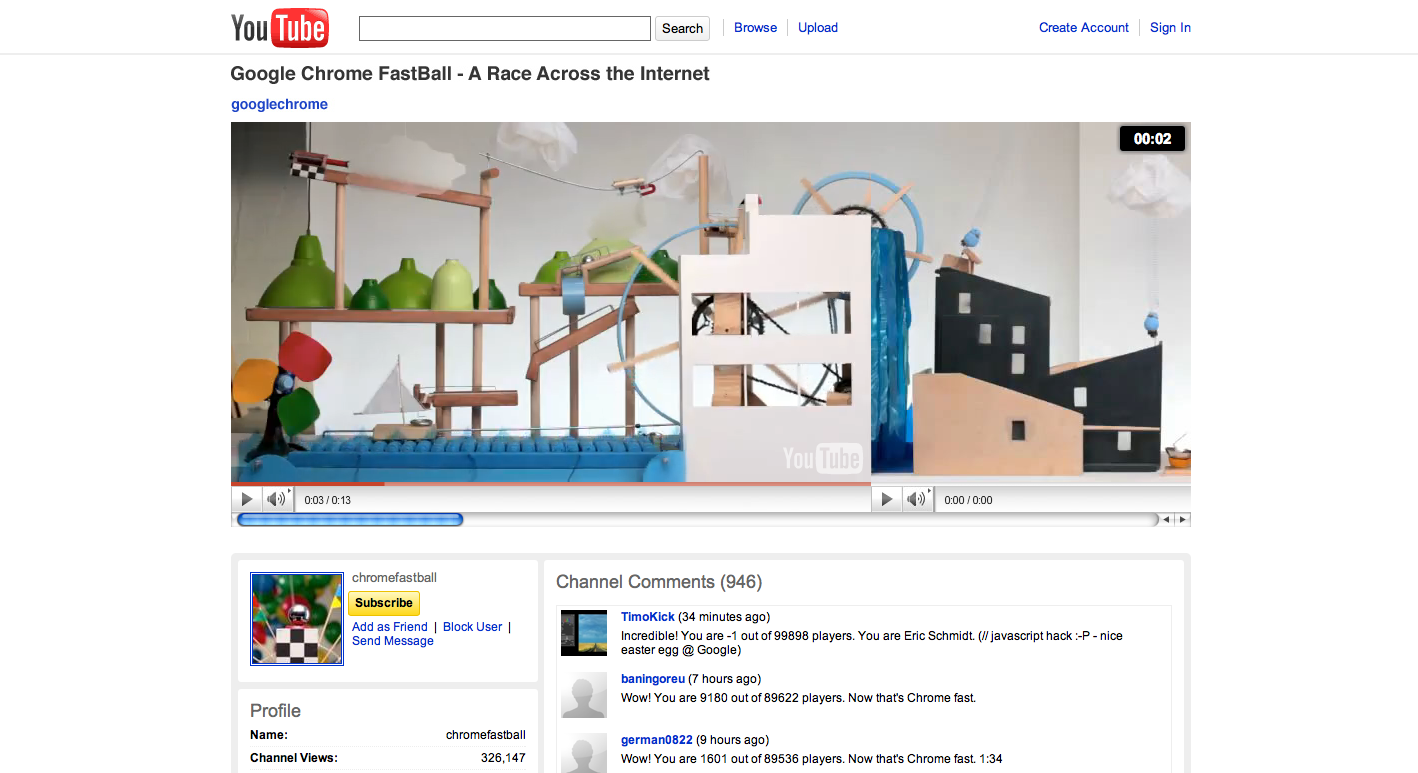Click baningoreu's default avatar image
This screenshot has height=773, width=1418.
click(x=584, y=695)
